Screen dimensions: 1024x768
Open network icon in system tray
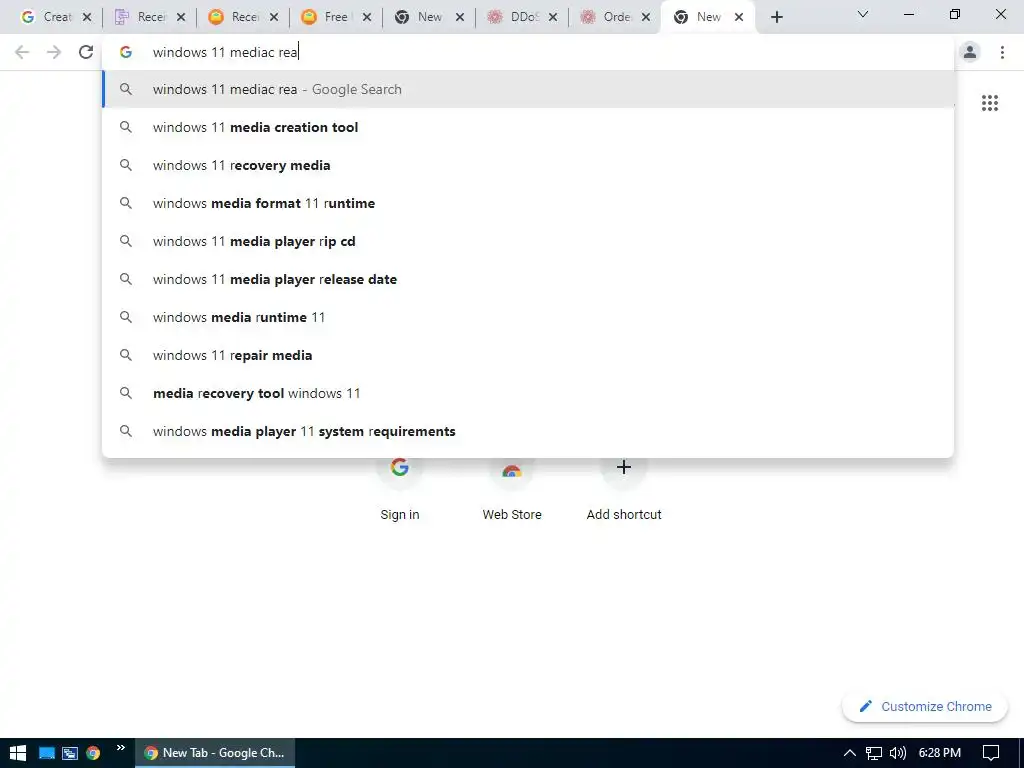[x=874, y=753]
